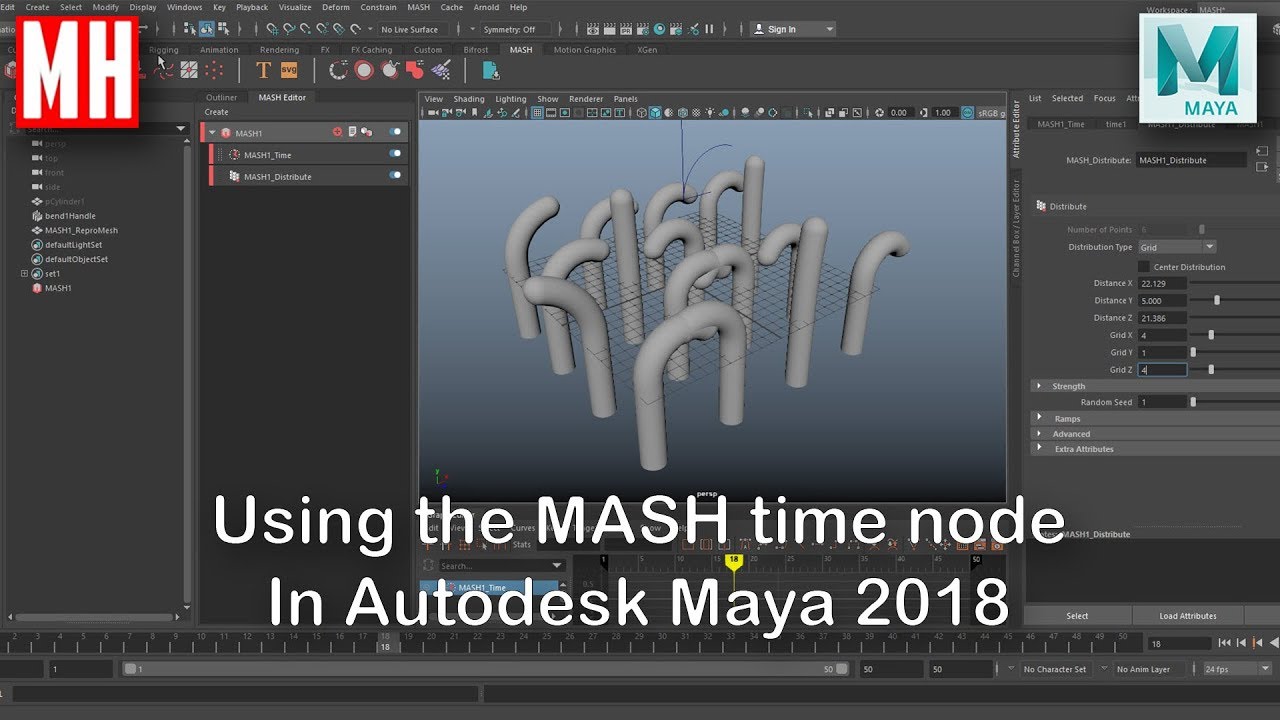Adjust the Grid X slider handle
This screenshot has height=720, width=1280.
(1211, 335)
